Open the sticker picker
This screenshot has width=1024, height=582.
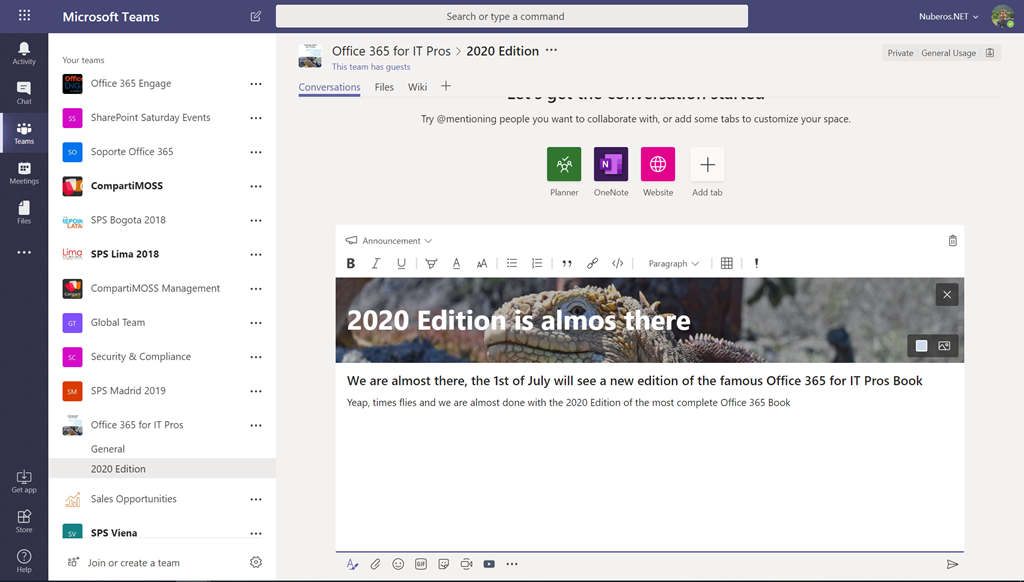443,564
